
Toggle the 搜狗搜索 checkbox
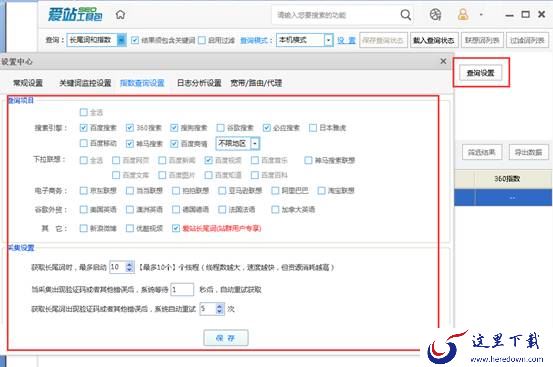tap(174, 128)
